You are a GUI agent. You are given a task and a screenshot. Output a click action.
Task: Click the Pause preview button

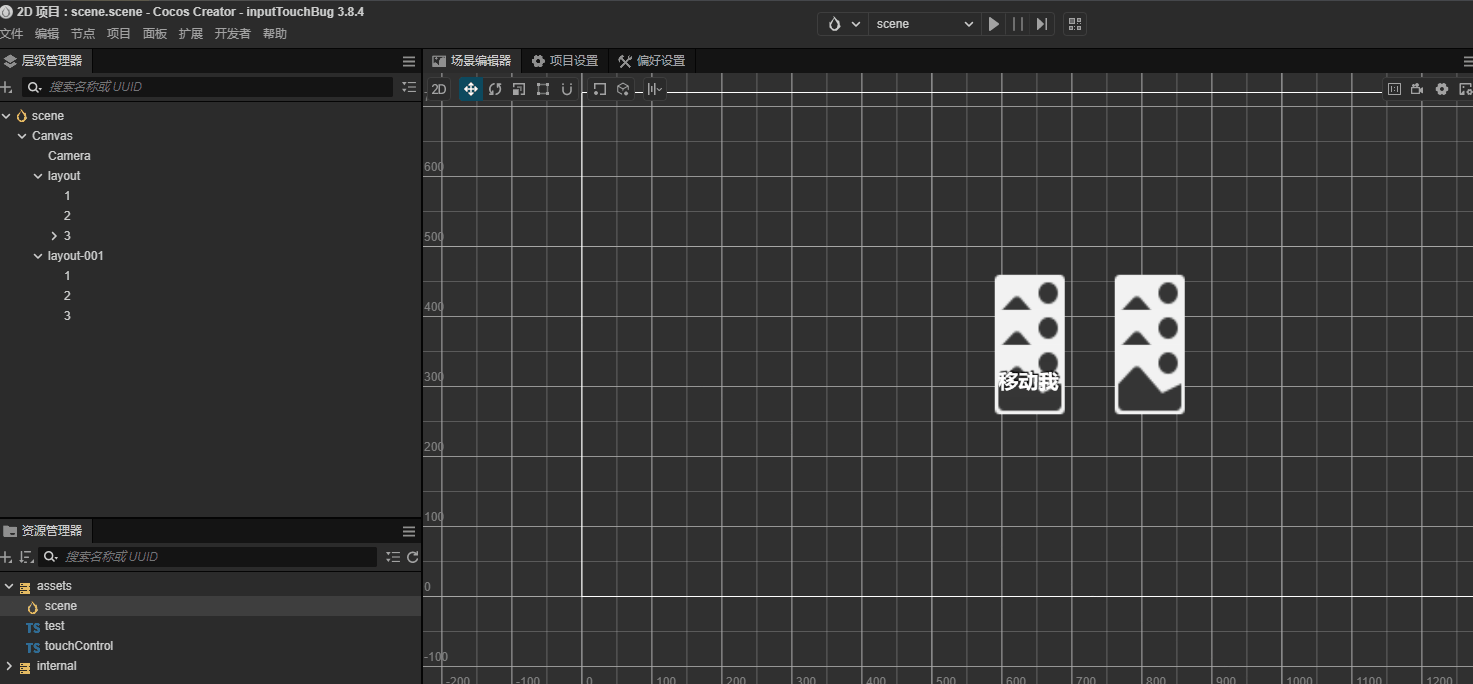1018,24
